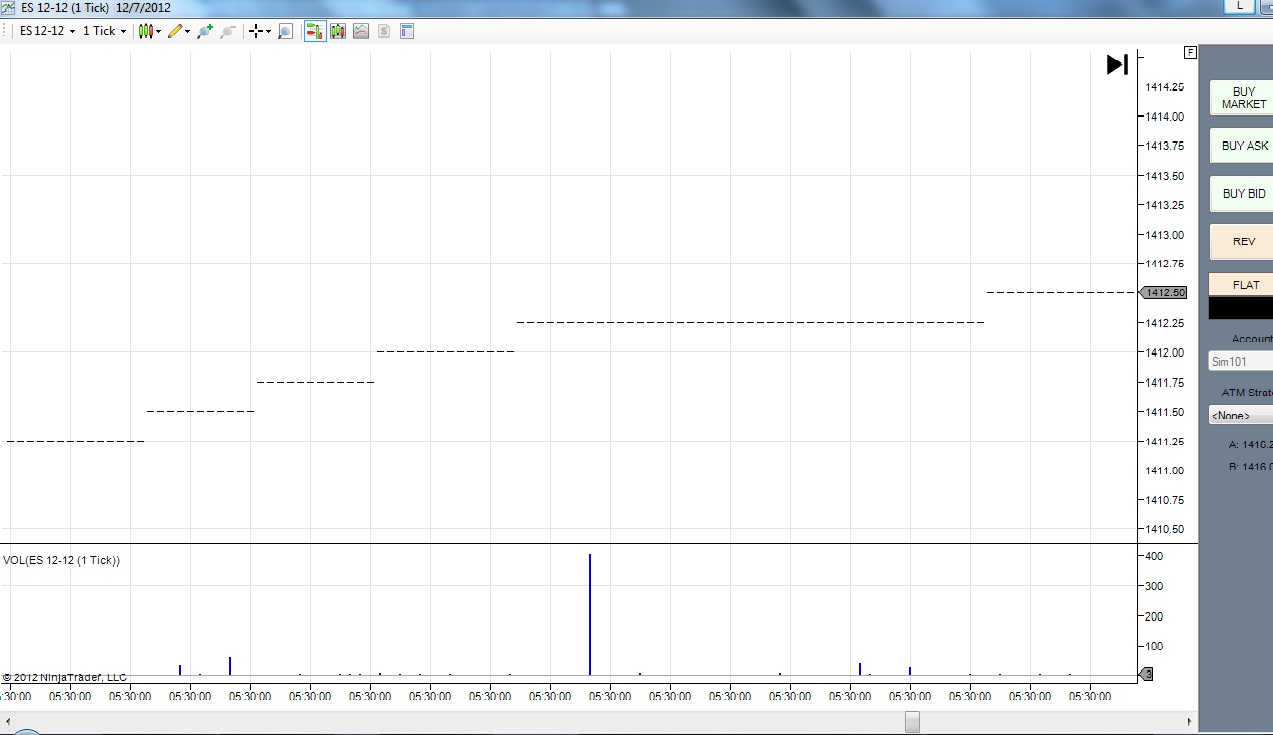Select the pencil drawing tools icon

pyautogui.click(x=175, y=31)
